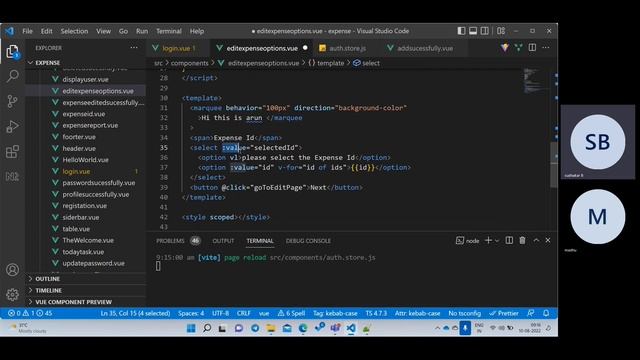The height and width of the screenshot is (360, 640).
Task: Switch to the Output panel tab
Action: coord(223,241)
